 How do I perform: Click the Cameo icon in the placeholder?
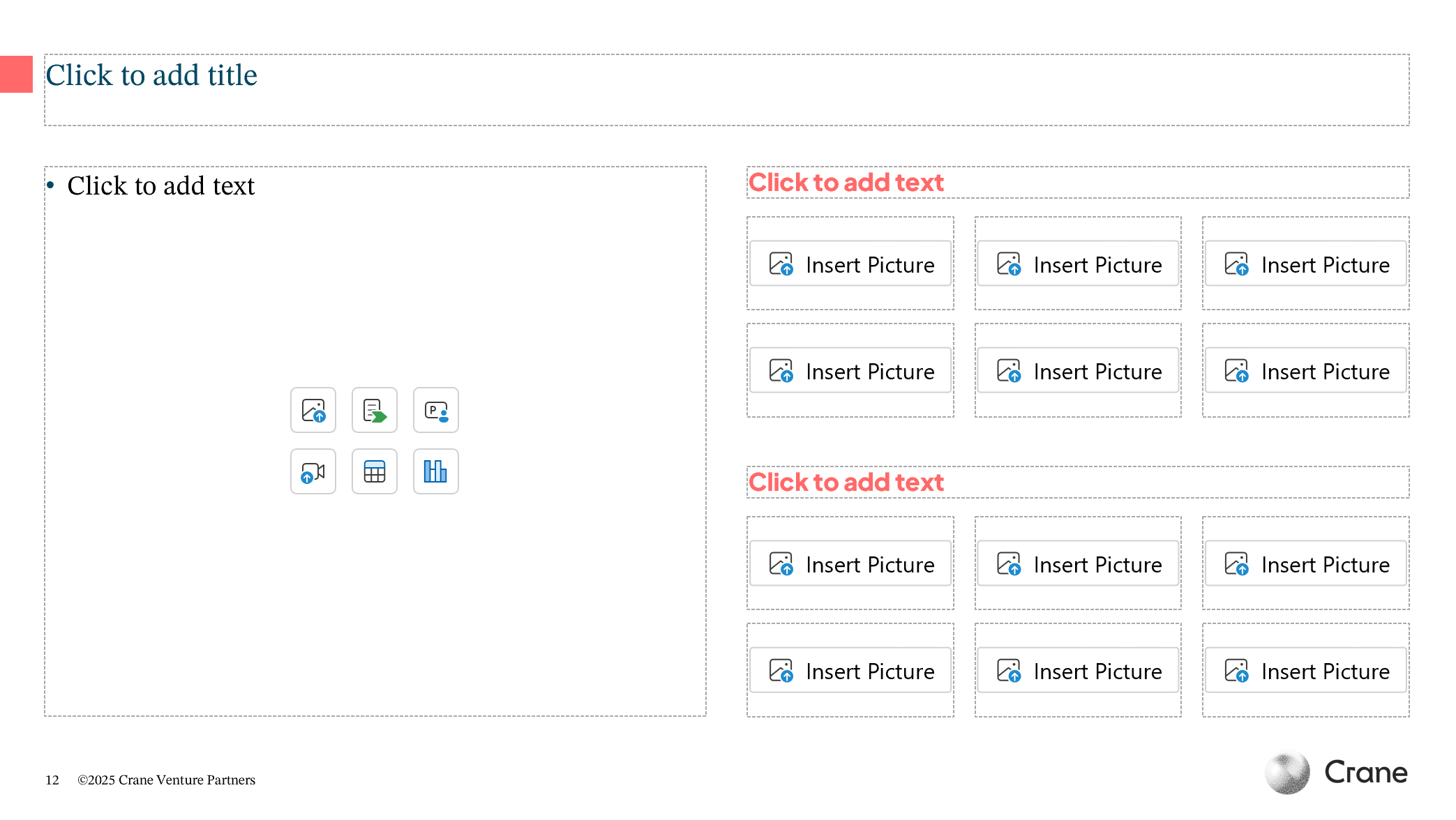click(436, 410)
